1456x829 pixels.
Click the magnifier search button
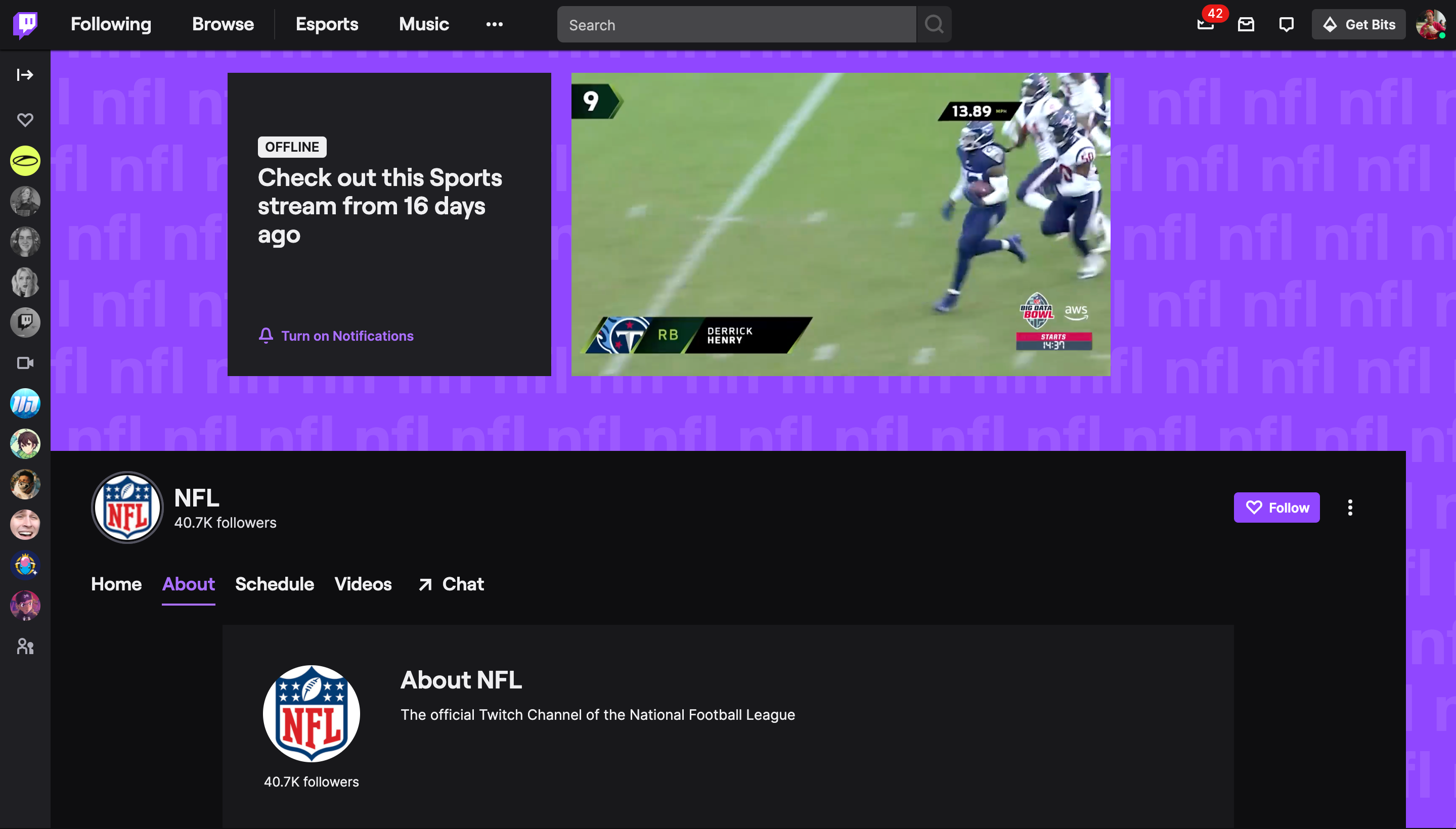[934, 24]
